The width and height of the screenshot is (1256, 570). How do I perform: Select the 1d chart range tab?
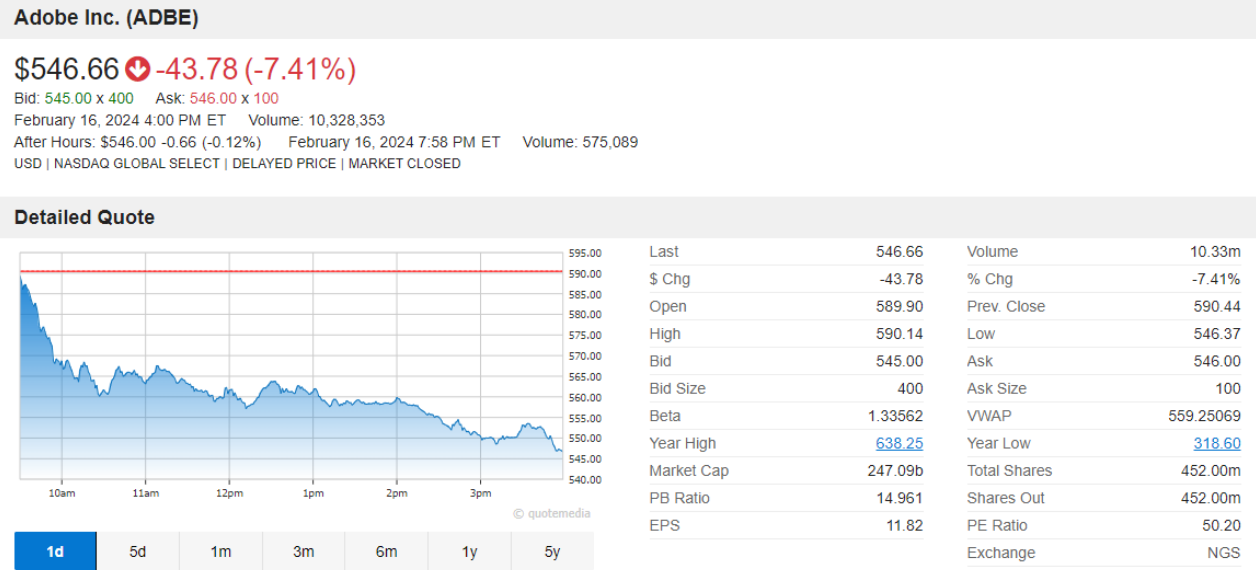tap(55, 551)
